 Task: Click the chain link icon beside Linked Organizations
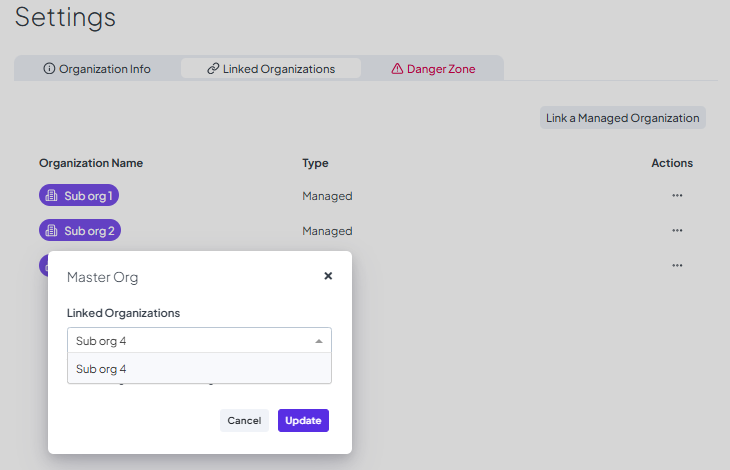click(x=213, y=69)
